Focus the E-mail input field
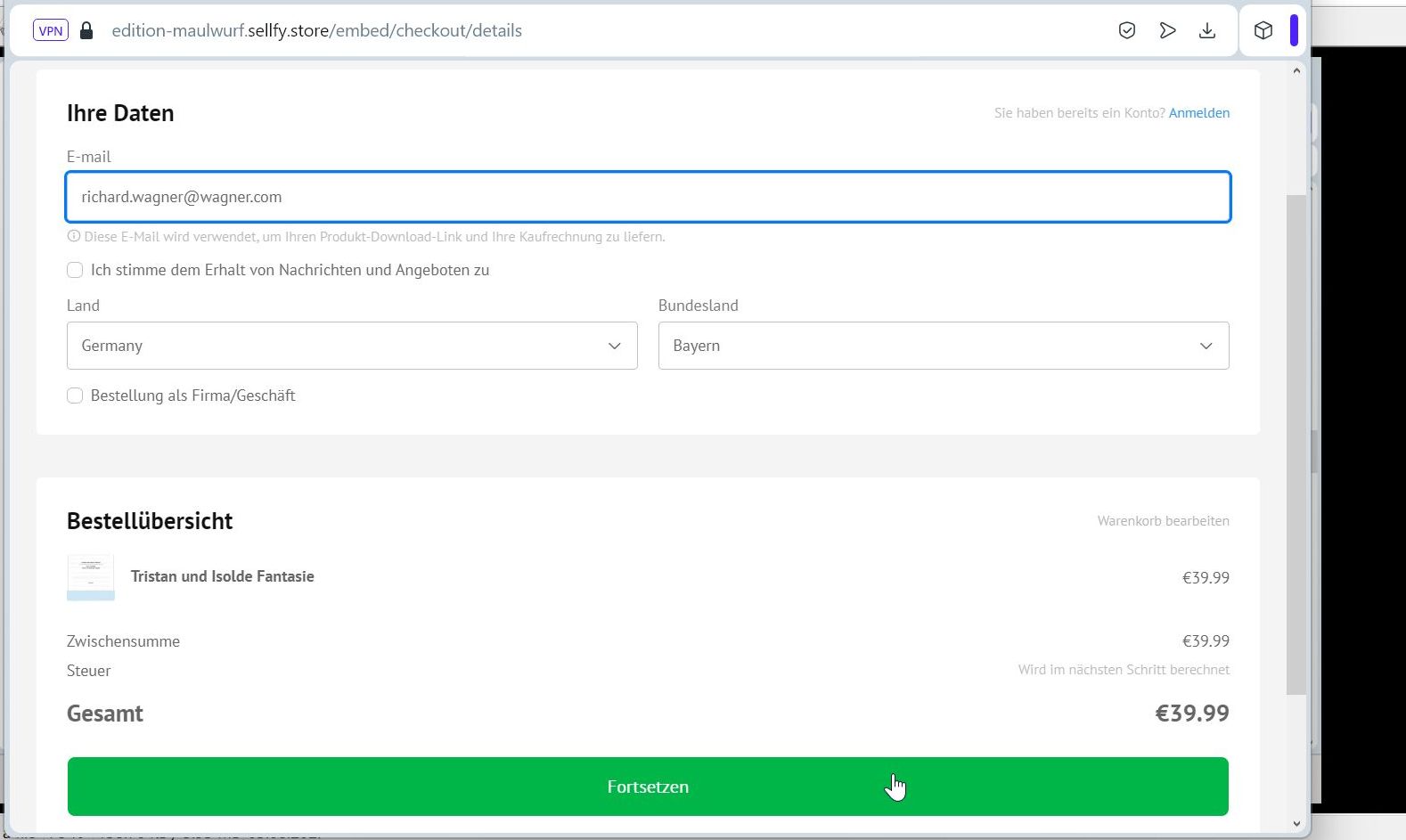The width and height of the screenshot is (1406, 840). (648, 197)
